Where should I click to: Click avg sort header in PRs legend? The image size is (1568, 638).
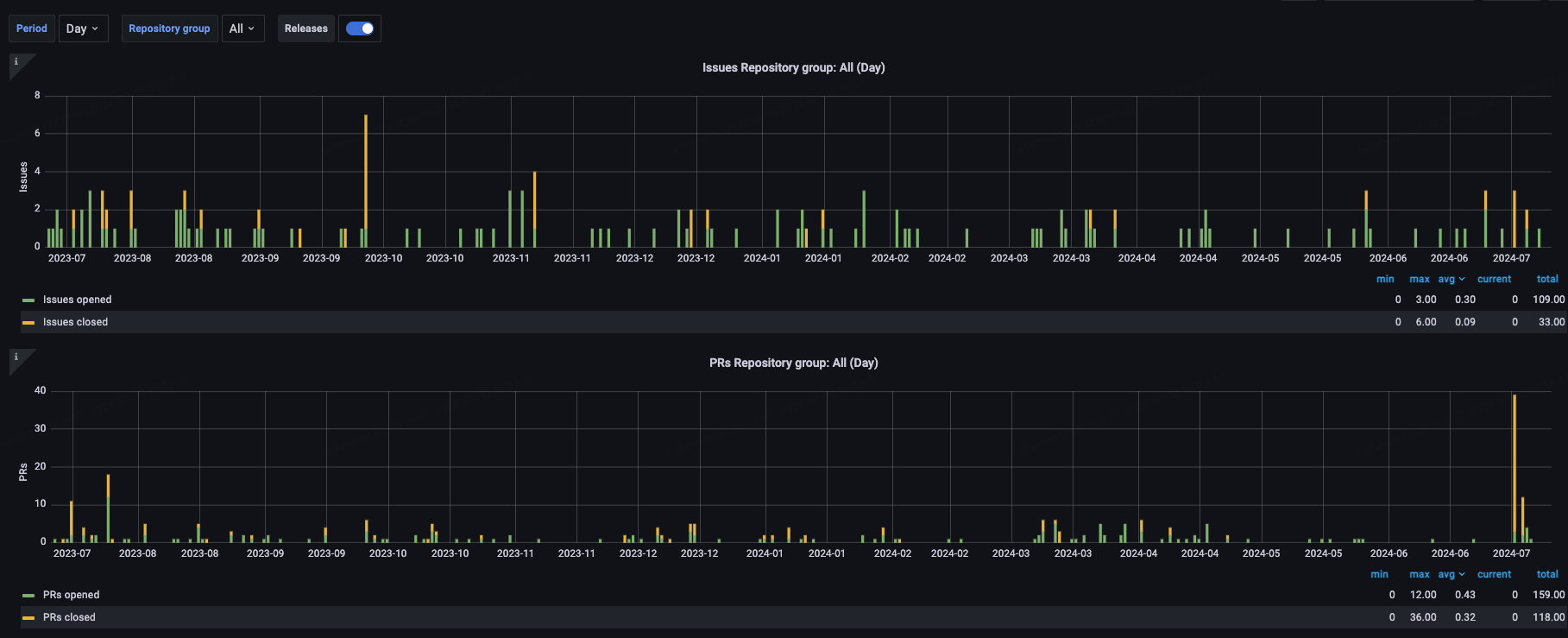point(1451,574)
